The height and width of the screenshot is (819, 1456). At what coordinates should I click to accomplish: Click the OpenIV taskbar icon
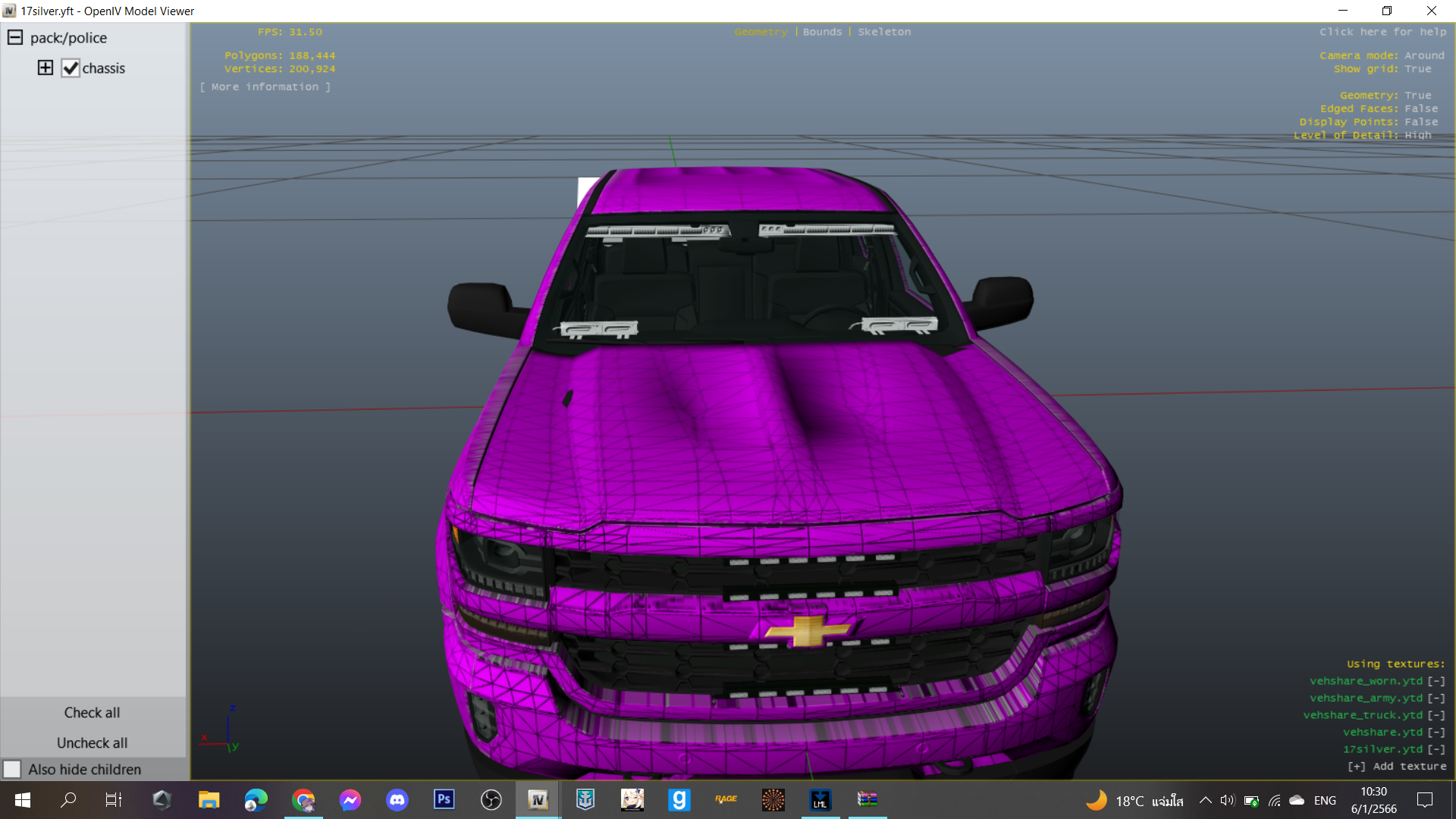538,799
